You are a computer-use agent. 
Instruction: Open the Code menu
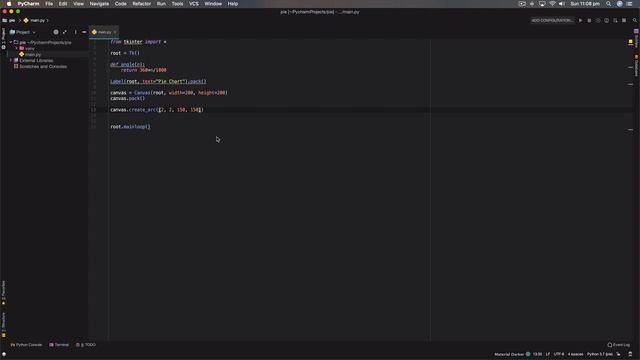click(120, 4)
